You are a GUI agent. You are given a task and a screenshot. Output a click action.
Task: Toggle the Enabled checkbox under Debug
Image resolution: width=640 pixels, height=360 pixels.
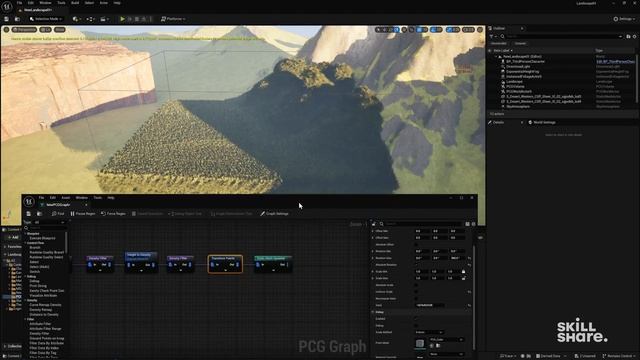[x=416, y=319]
